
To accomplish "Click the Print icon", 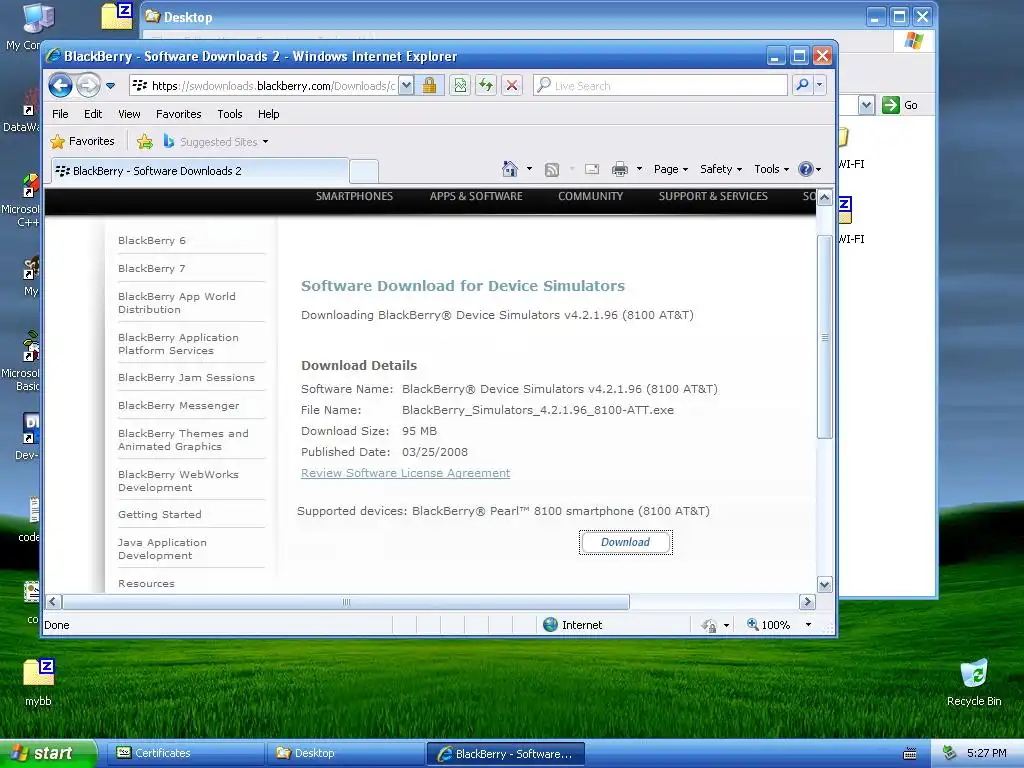I will click(x=620, y=169).
